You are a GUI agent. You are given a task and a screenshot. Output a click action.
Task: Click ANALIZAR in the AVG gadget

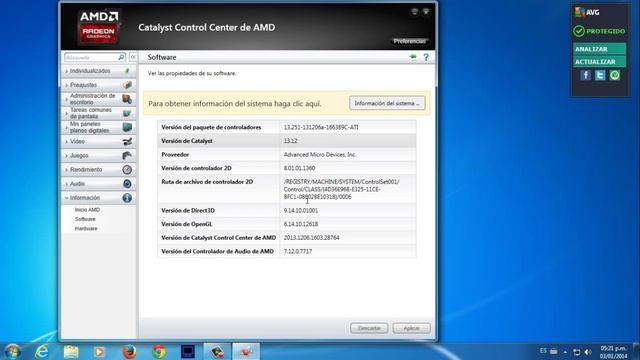point(600,49)
